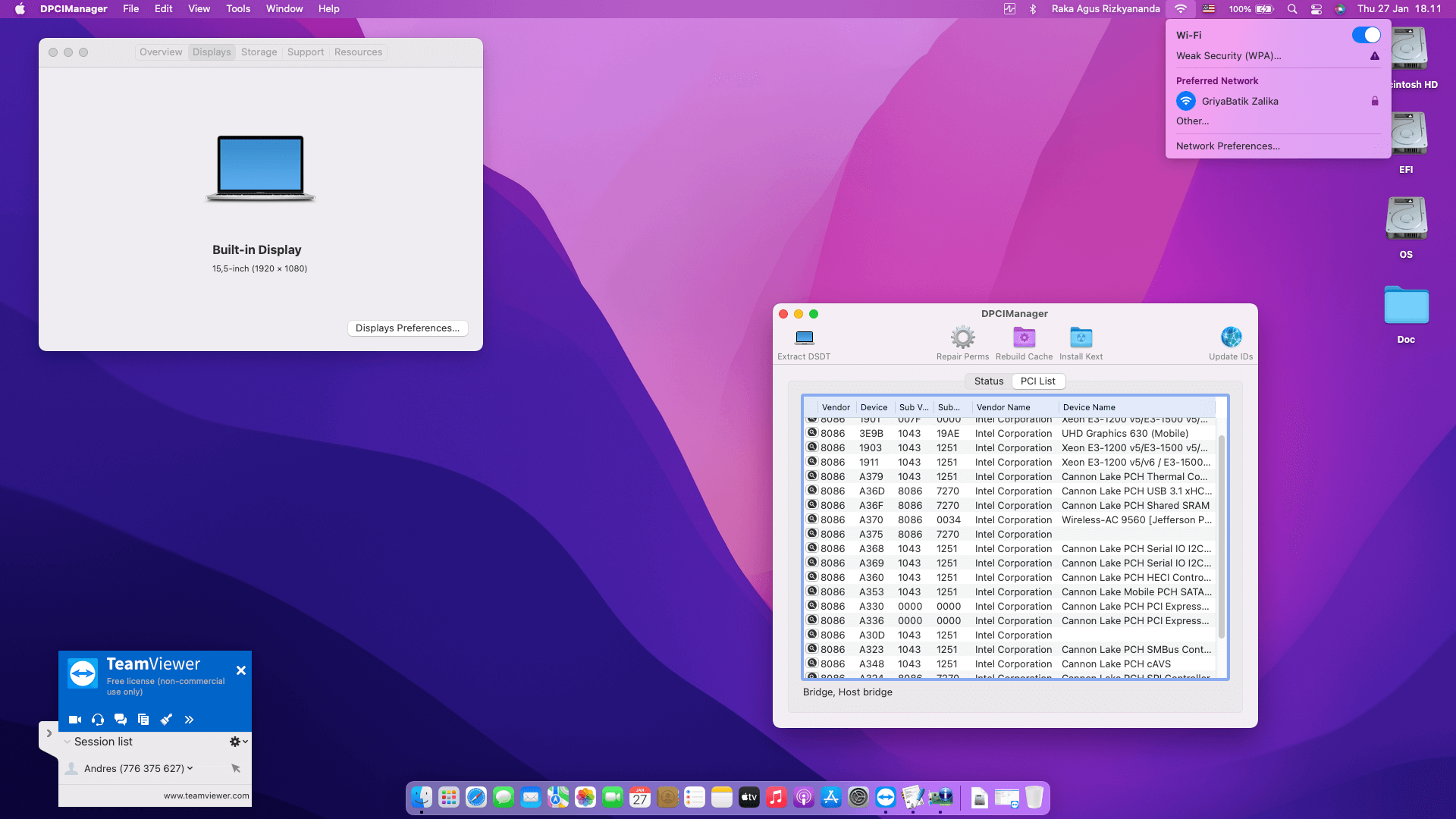1456x819 pixels.
Task: Click the Repair Perms gear icon
Action: point(962,337)
